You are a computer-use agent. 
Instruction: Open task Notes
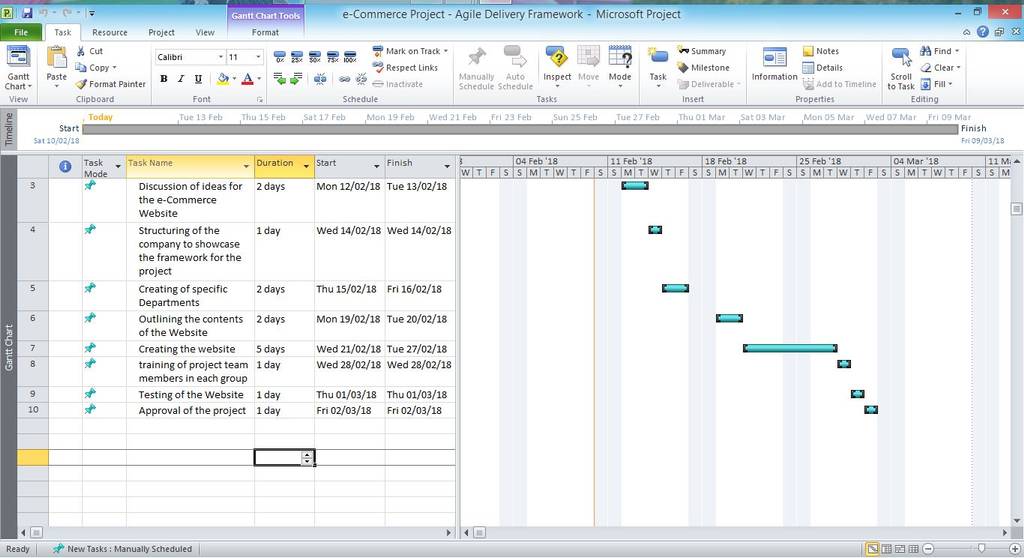(821, 51)
